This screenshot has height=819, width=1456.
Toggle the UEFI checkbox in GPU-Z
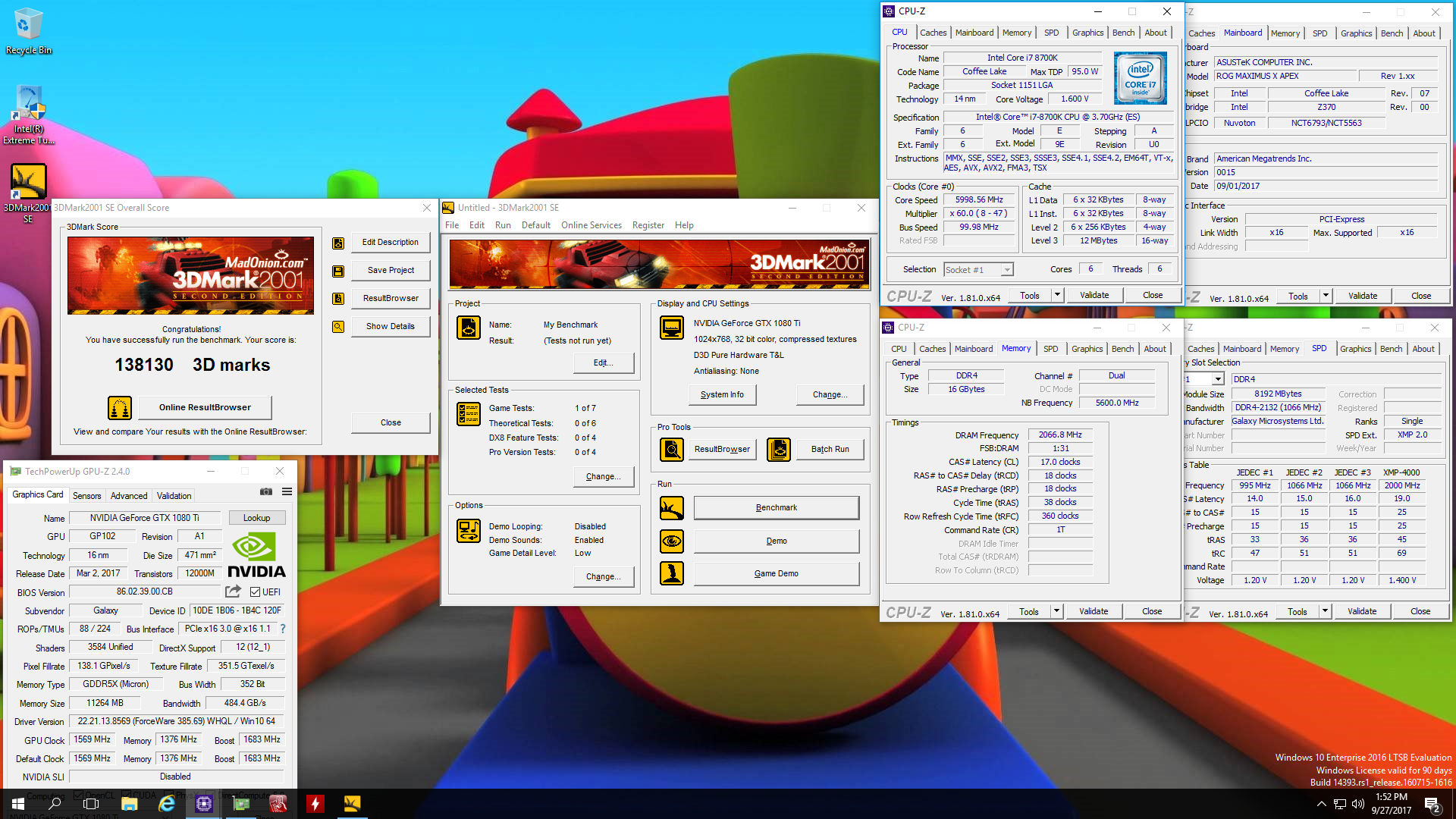255,592
